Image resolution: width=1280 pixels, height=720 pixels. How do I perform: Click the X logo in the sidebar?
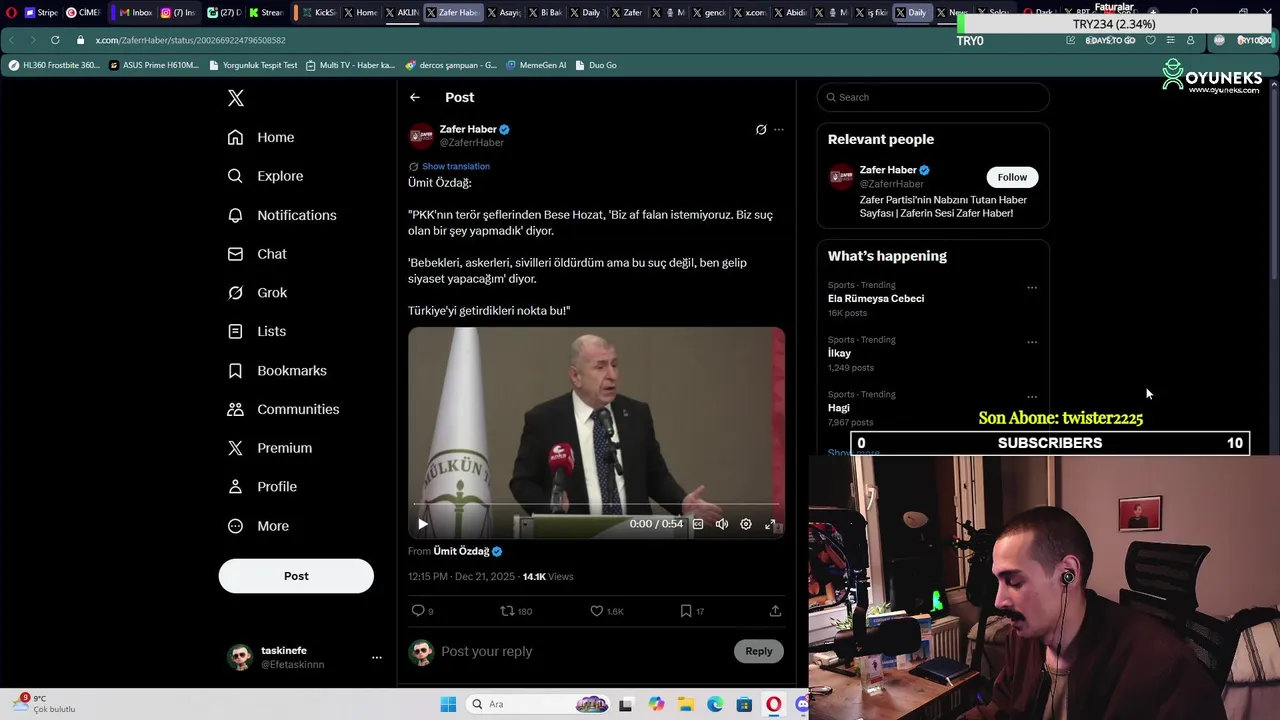[x=236, y=98]
